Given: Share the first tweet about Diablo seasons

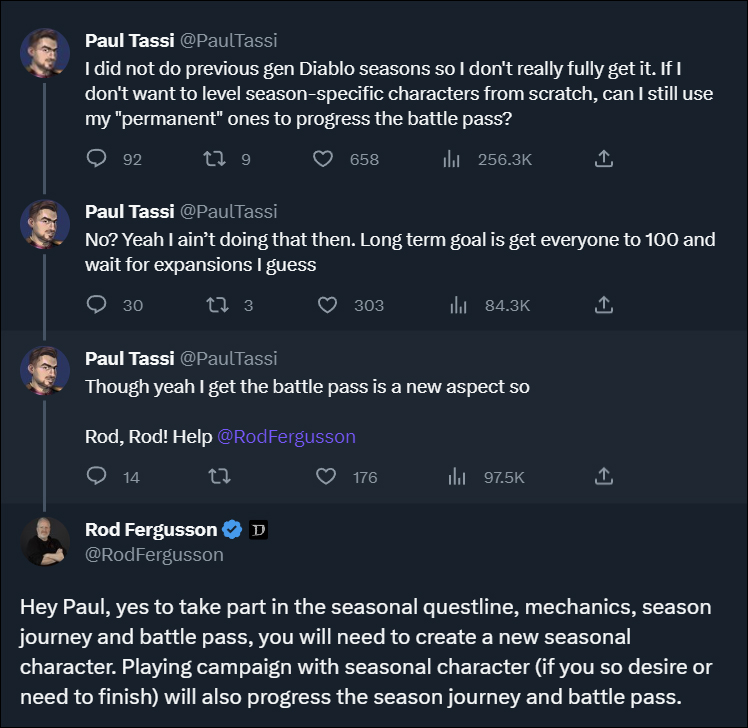Looking at the screenshot, I should (603, 159).
